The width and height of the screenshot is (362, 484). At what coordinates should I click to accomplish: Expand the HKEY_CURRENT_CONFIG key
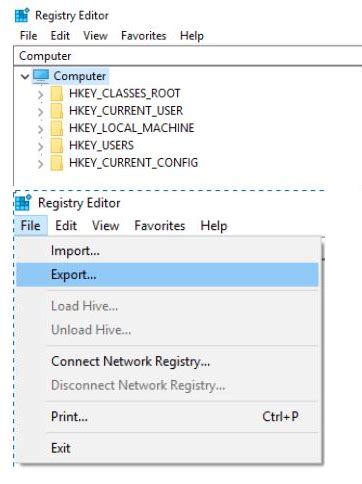click(41, 164)
